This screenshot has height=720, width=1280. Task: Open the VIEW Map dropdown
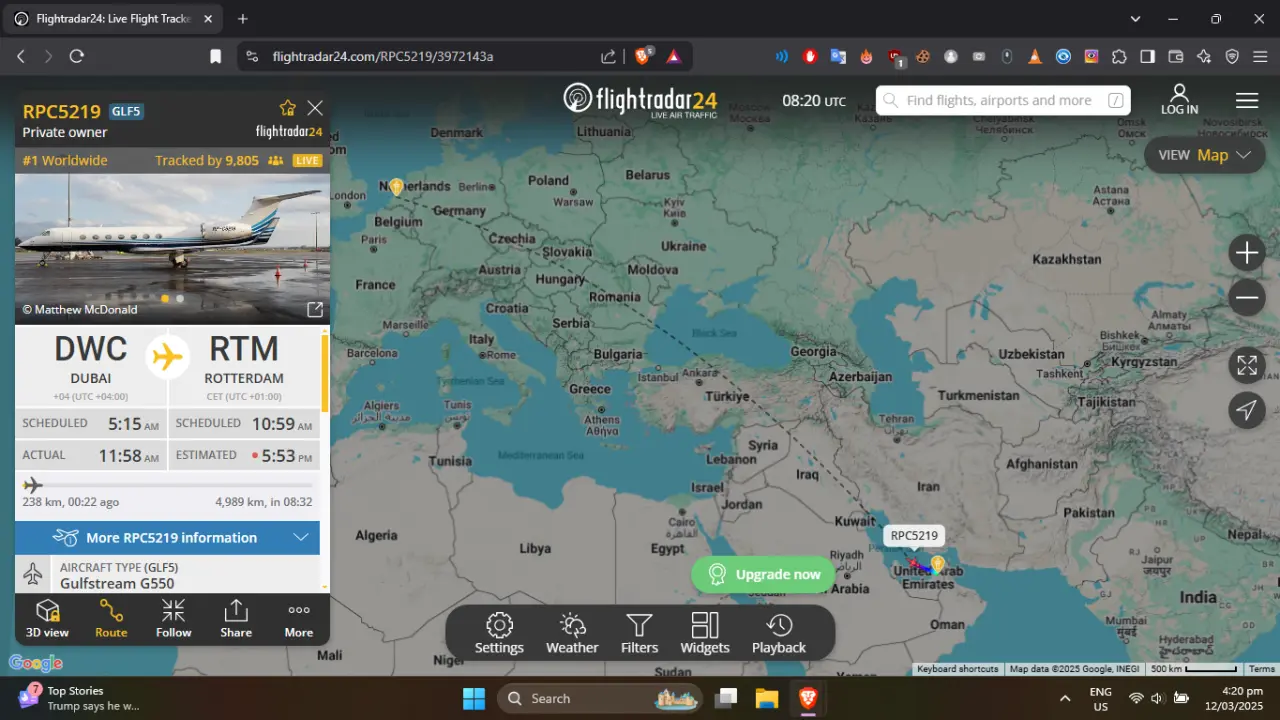tap(1205, 155)
